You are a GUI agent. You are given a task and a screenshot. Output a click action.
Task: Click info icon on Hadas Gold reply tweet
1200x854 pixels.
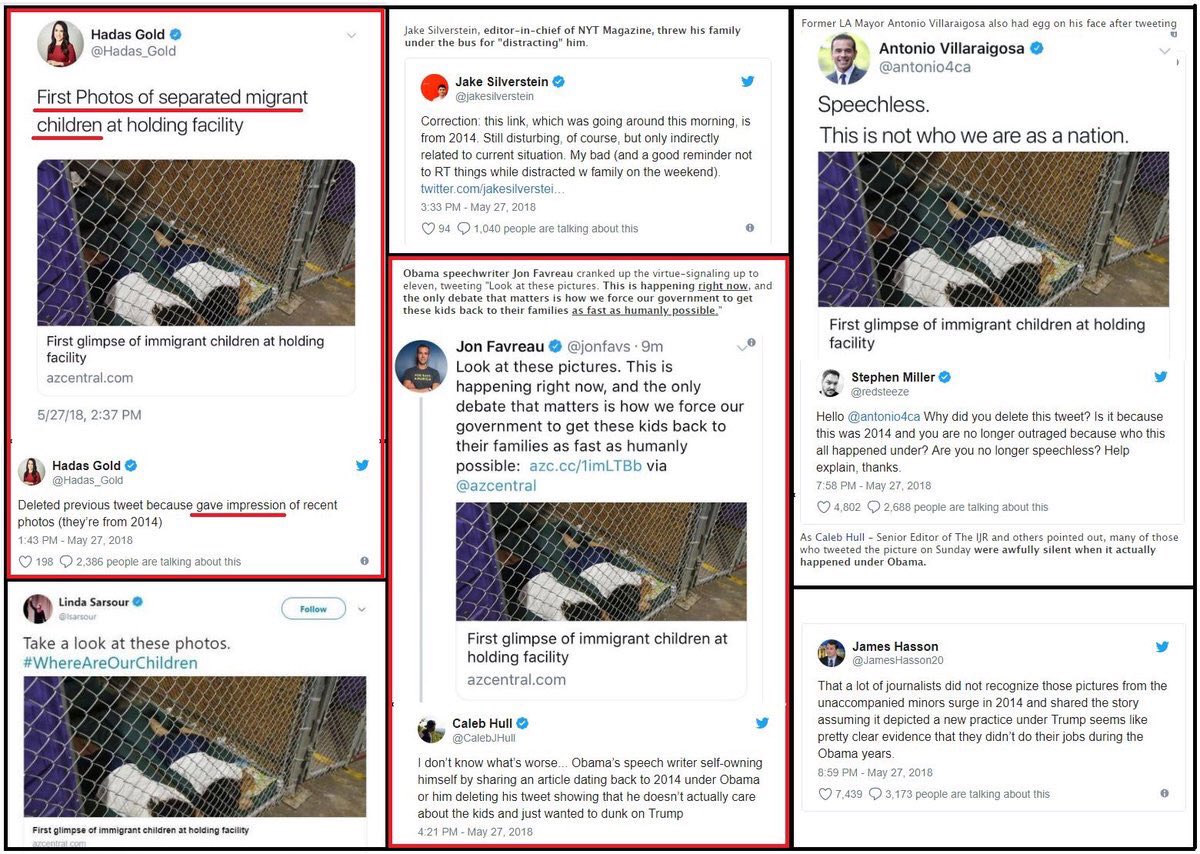coord(364,561)
